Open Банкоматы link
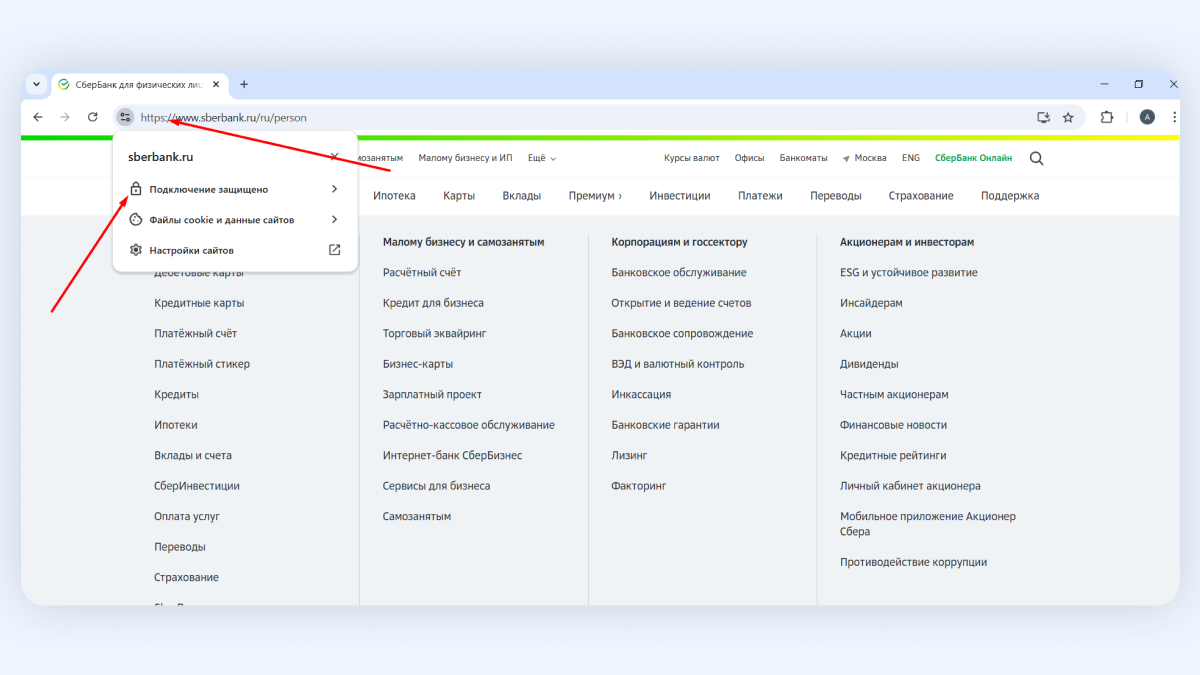 tap(804, 158)
